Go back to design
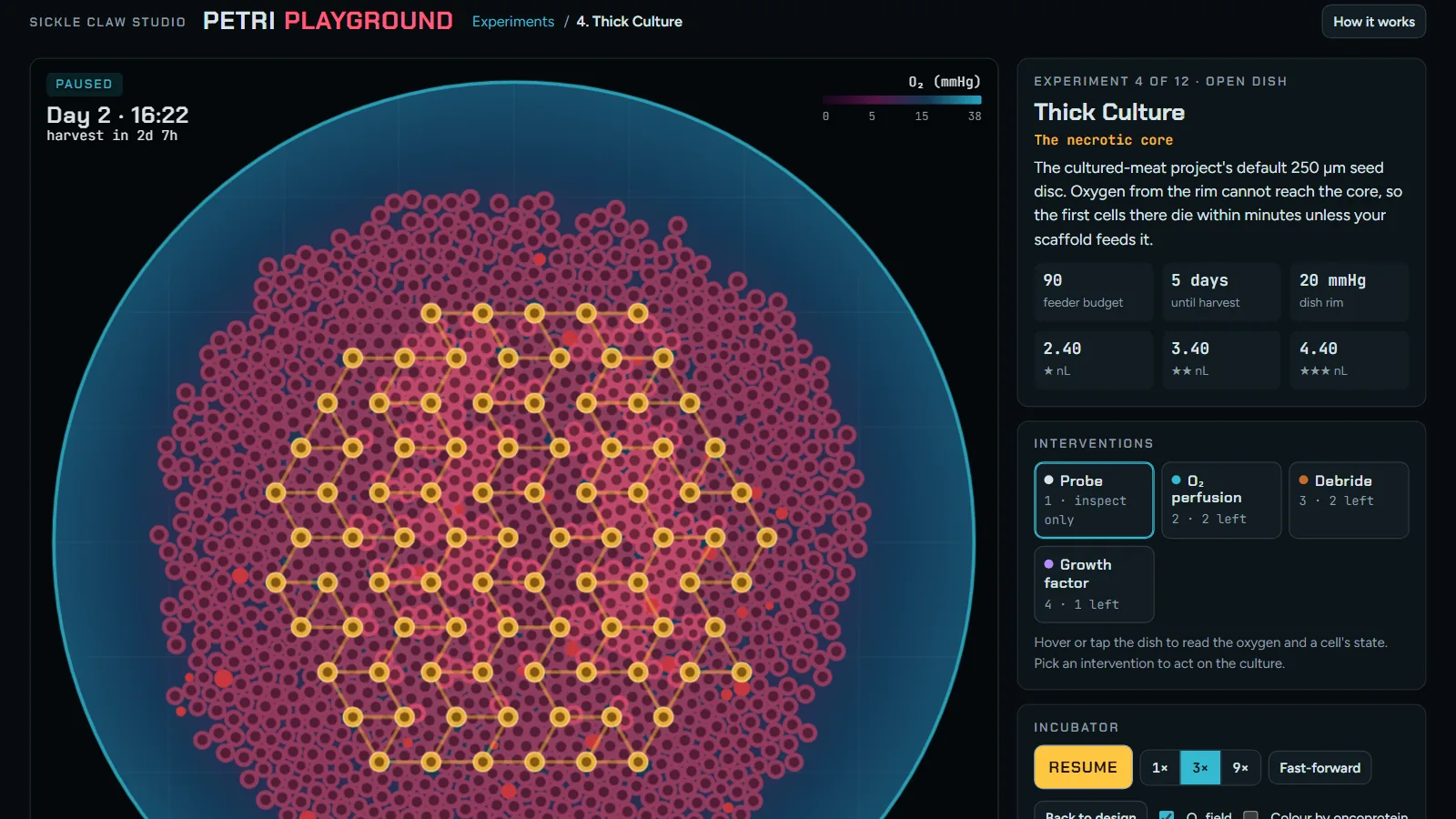The image size is (1456, 819). [x=1090, y=813]
